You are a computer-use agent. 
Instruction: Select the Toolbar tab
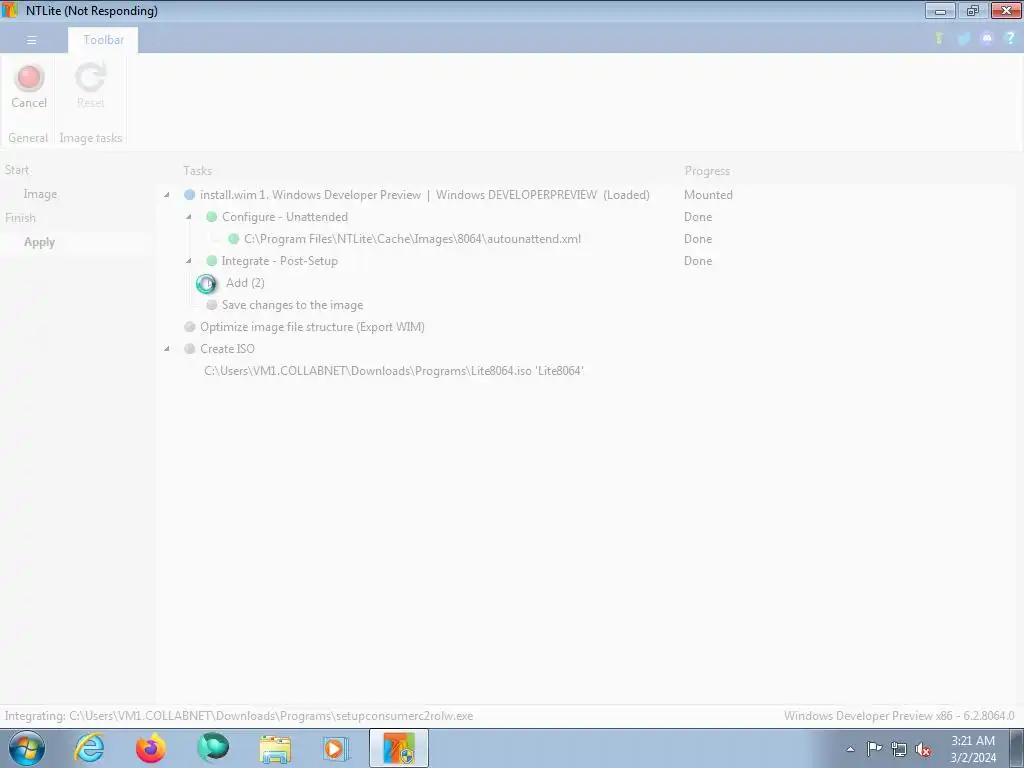click(x=103, y=40)
